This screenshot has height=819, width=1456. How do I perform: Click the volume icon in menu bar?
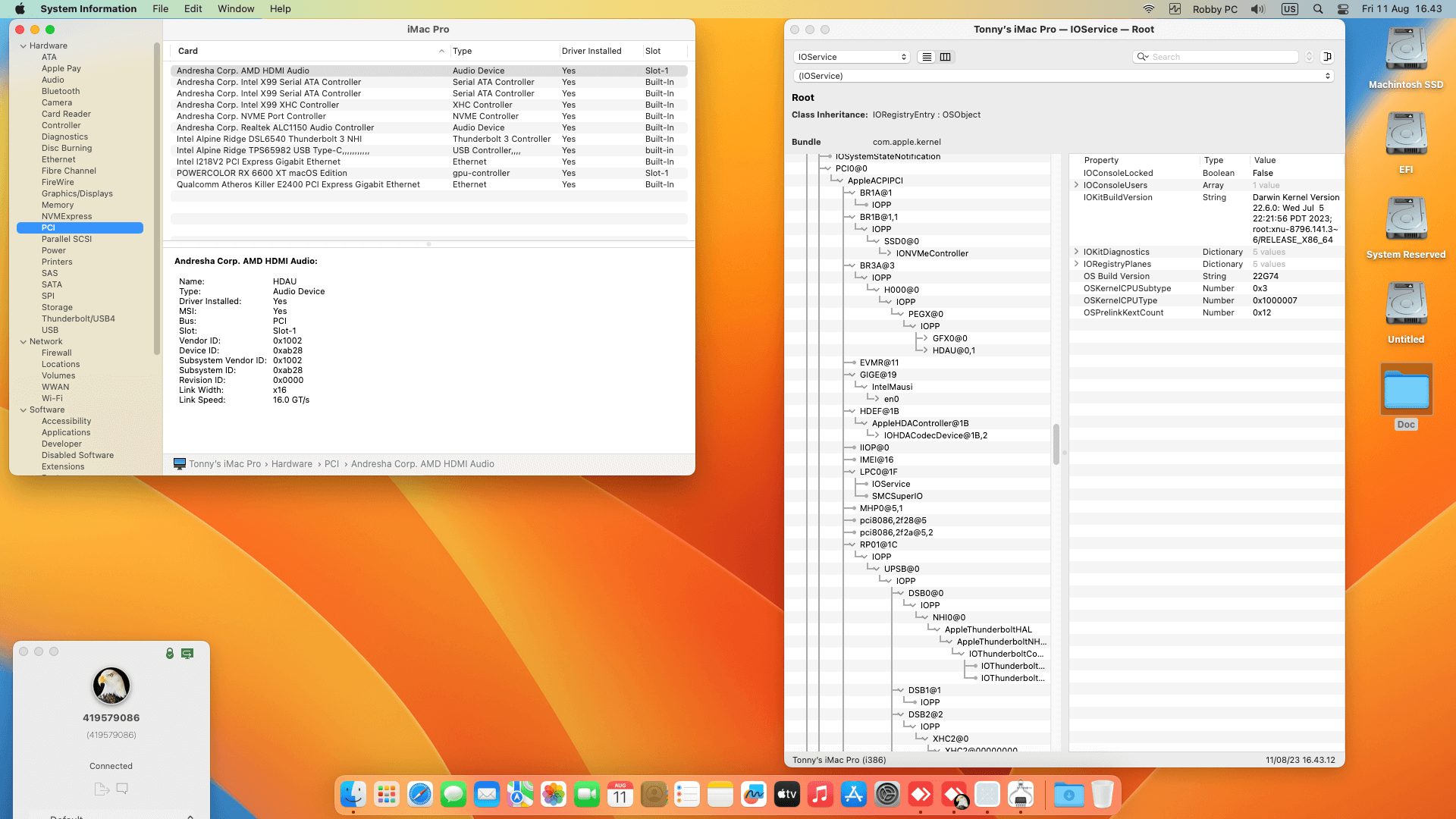point(1258,9)
